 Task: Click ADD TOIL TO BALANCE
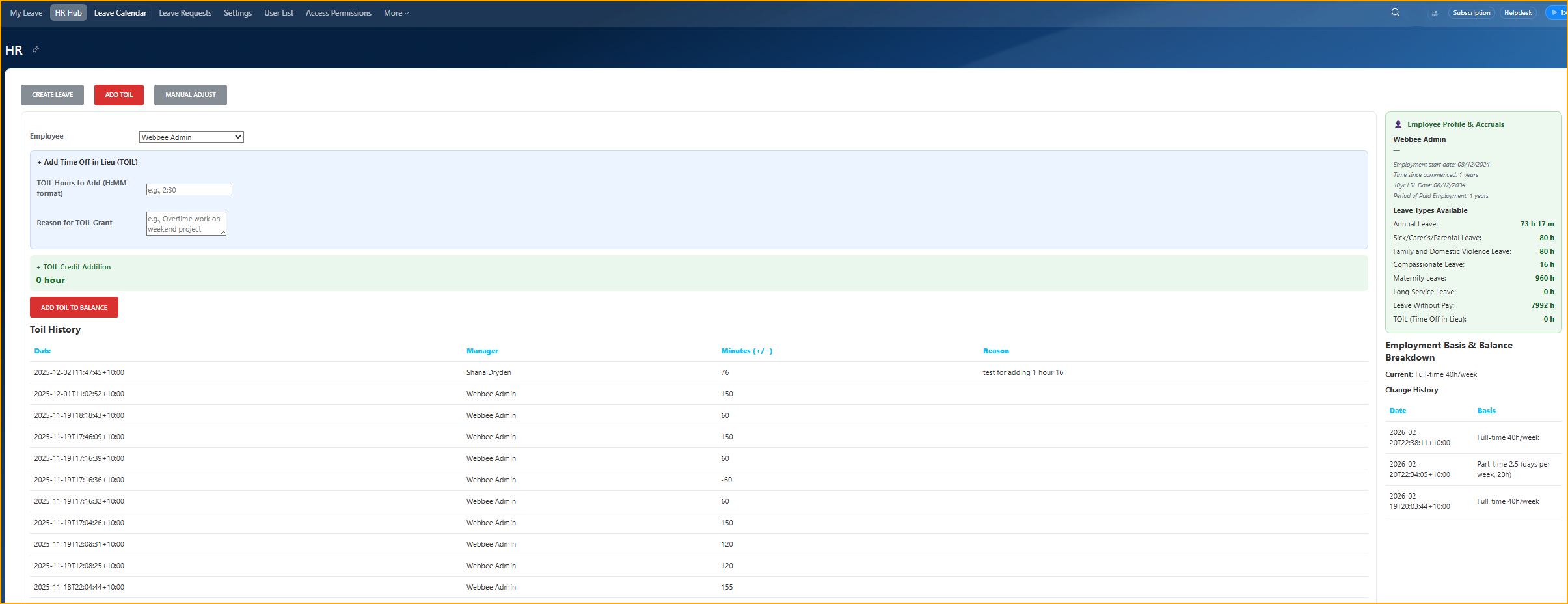coord(74,307)
